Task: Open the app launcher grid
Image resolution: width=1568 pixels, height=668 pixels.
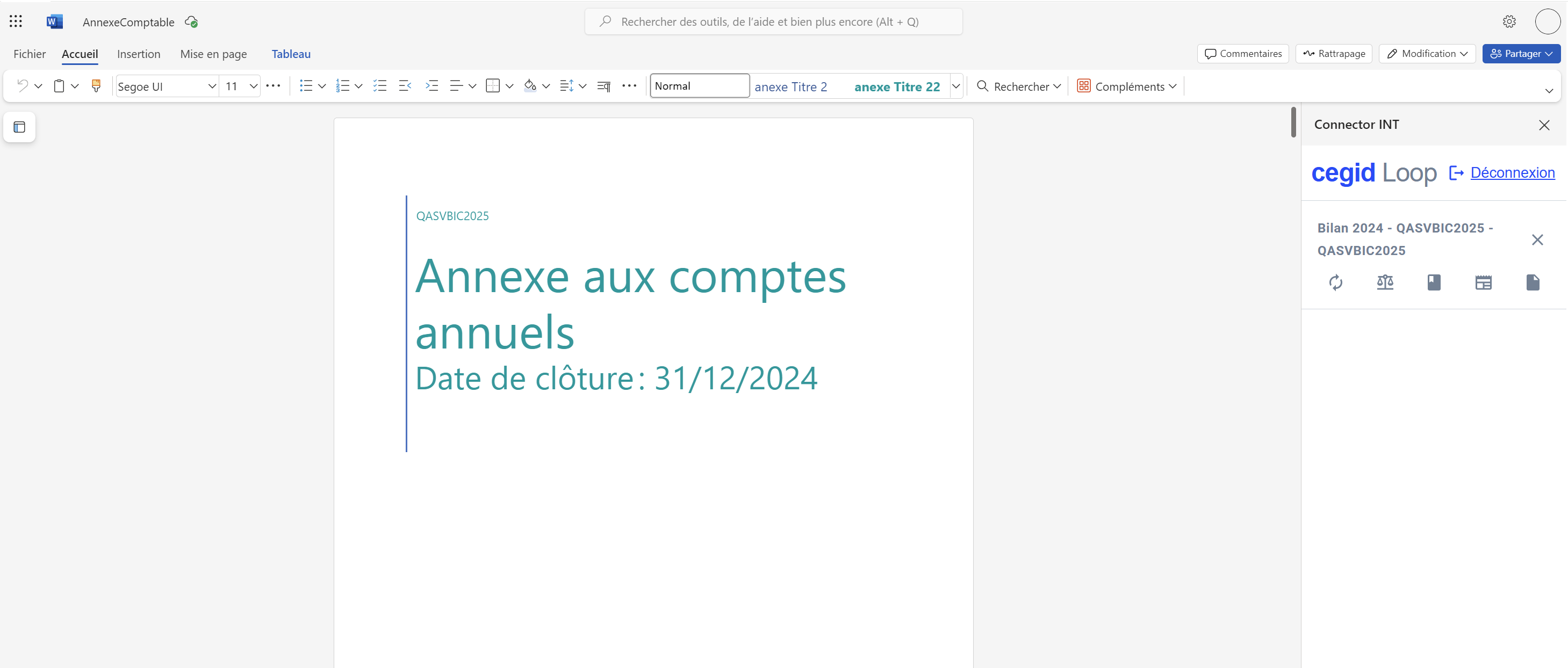Action: pos(16,22)
